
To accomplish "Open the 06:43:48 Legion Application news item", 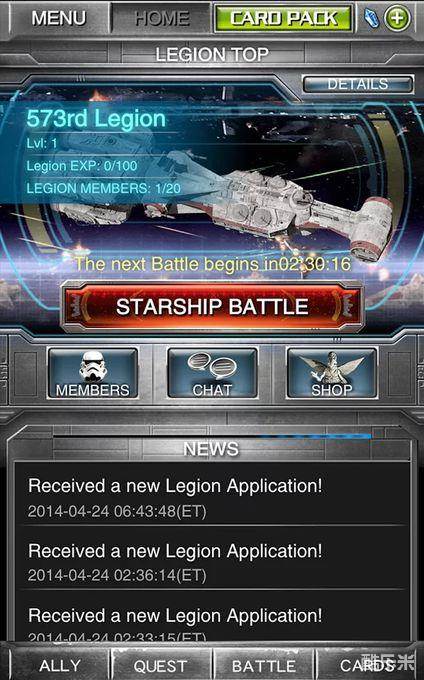I will 212,497.
